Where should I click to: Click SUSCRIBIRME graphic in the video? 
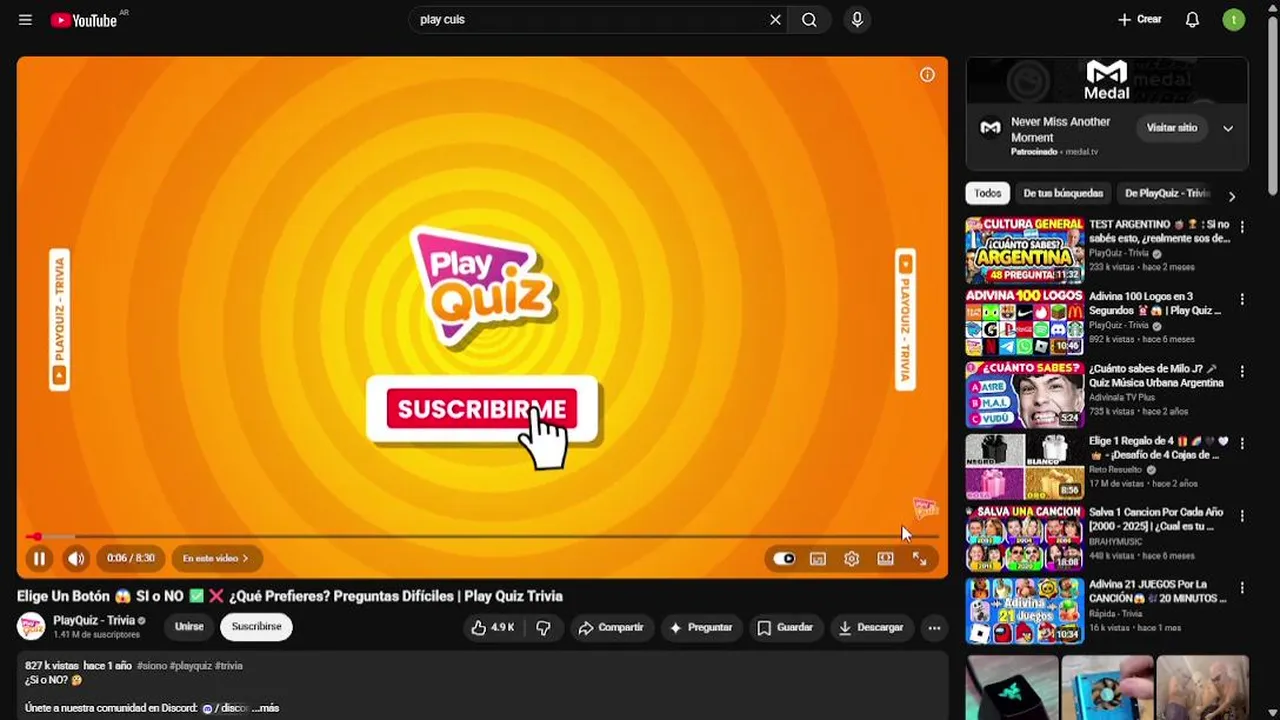coord(482,409)
